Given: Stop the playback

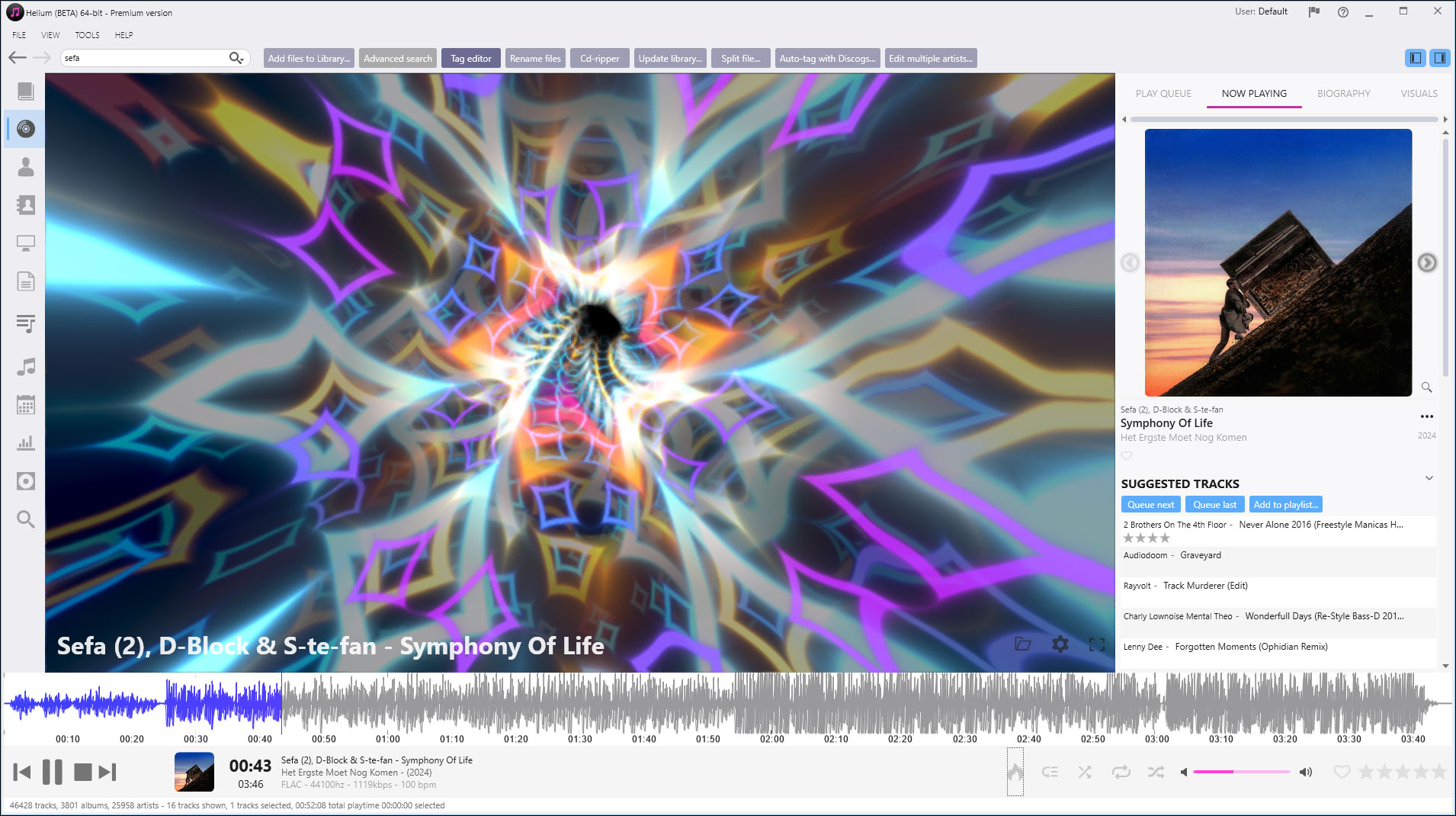Looking at the screenshot, I should (x=83, y=772).
